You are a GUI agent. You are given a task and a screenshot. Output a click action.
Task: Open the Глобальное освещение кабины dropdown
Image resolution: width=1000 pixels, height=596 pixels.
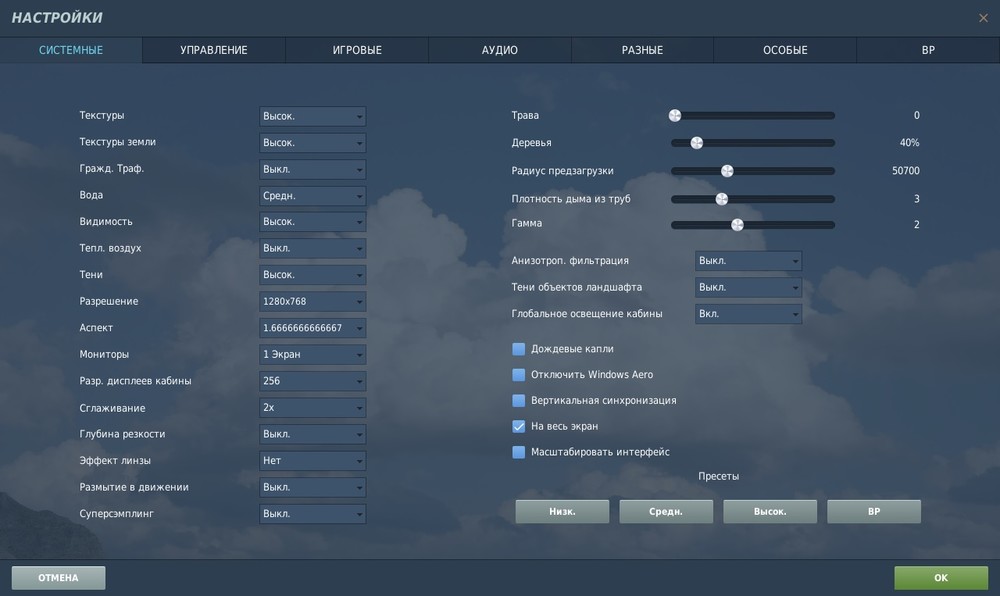pos(748,314)
